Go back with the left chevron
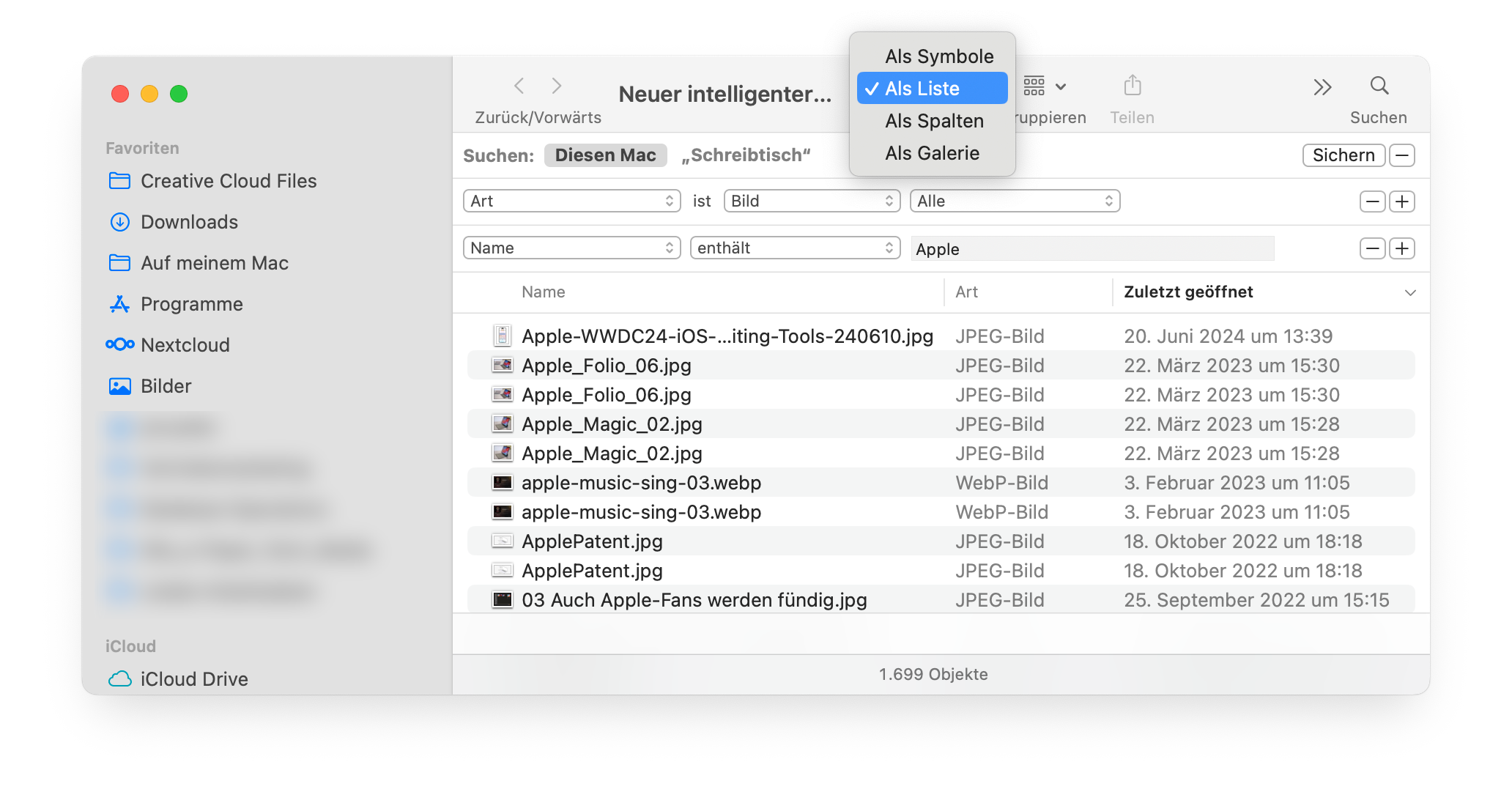1512x803 pixels. pos(519,86)
